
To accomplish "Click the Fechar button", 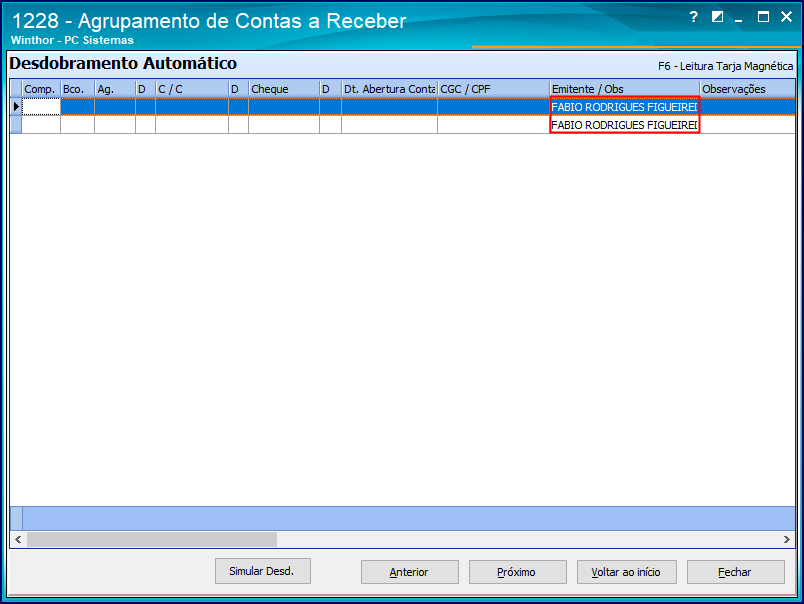I will [735, 572].
